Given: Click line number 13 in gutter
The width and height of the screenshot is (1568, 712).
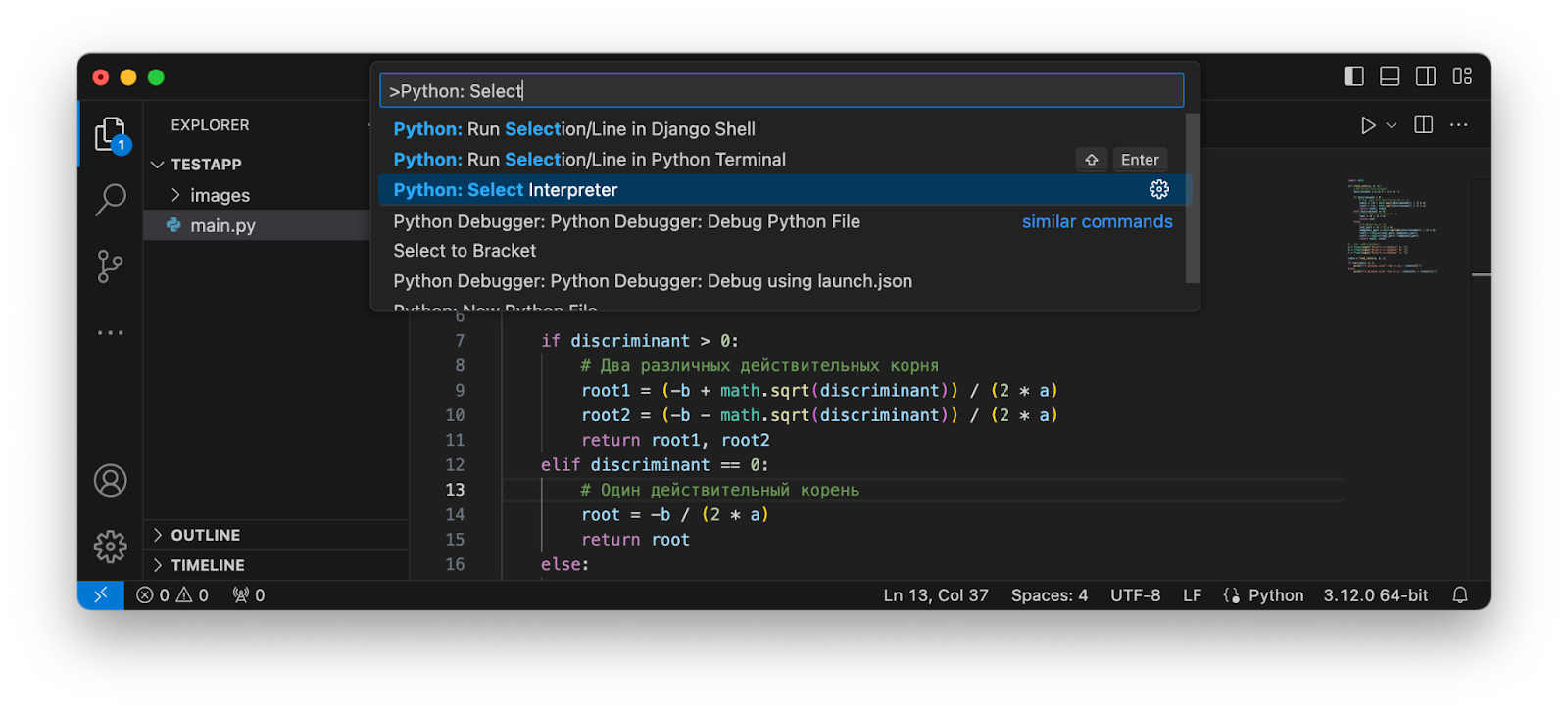Looking at the screenshot, I should (455, 490).
